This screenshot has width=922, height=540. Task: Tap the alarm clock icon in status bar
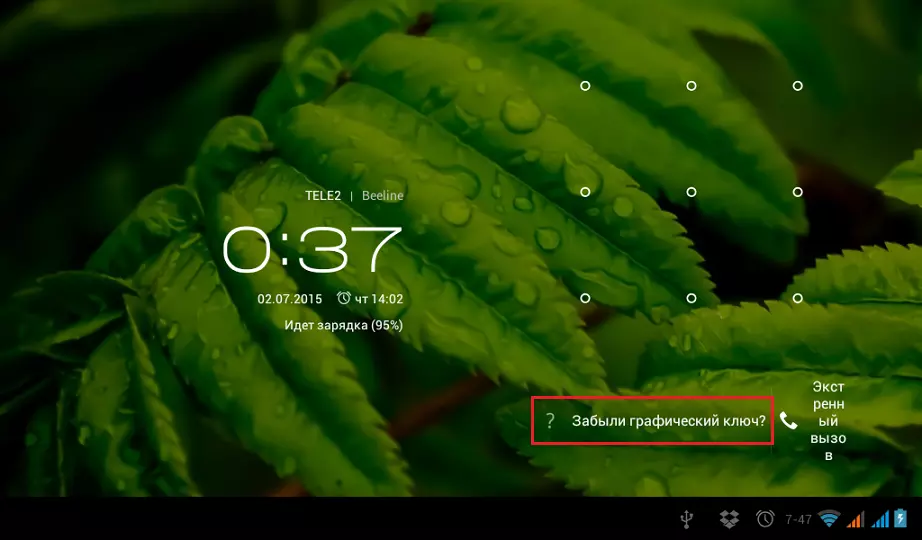pyautogui.click(x=765, y=519)
